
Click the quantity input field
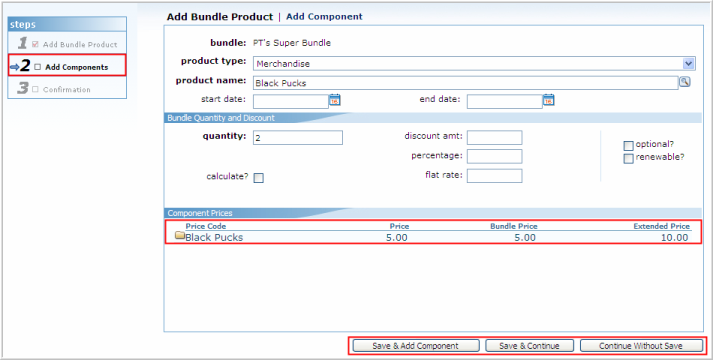point(298,138)
